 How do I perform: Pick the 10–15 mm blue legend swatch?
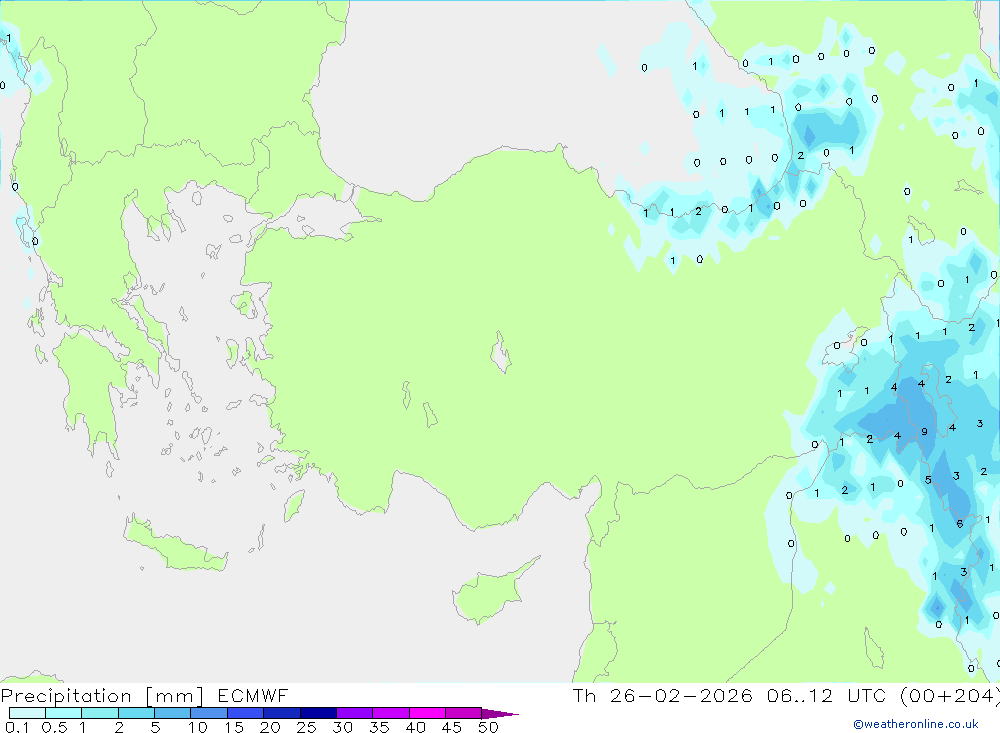tap(209, 713)
